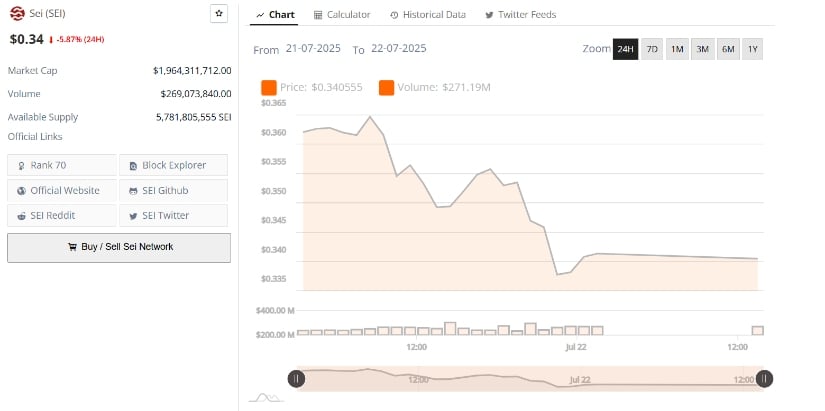825x411 pixels.
Task: Click the Rank 70 button
Action: pos(62,165)
